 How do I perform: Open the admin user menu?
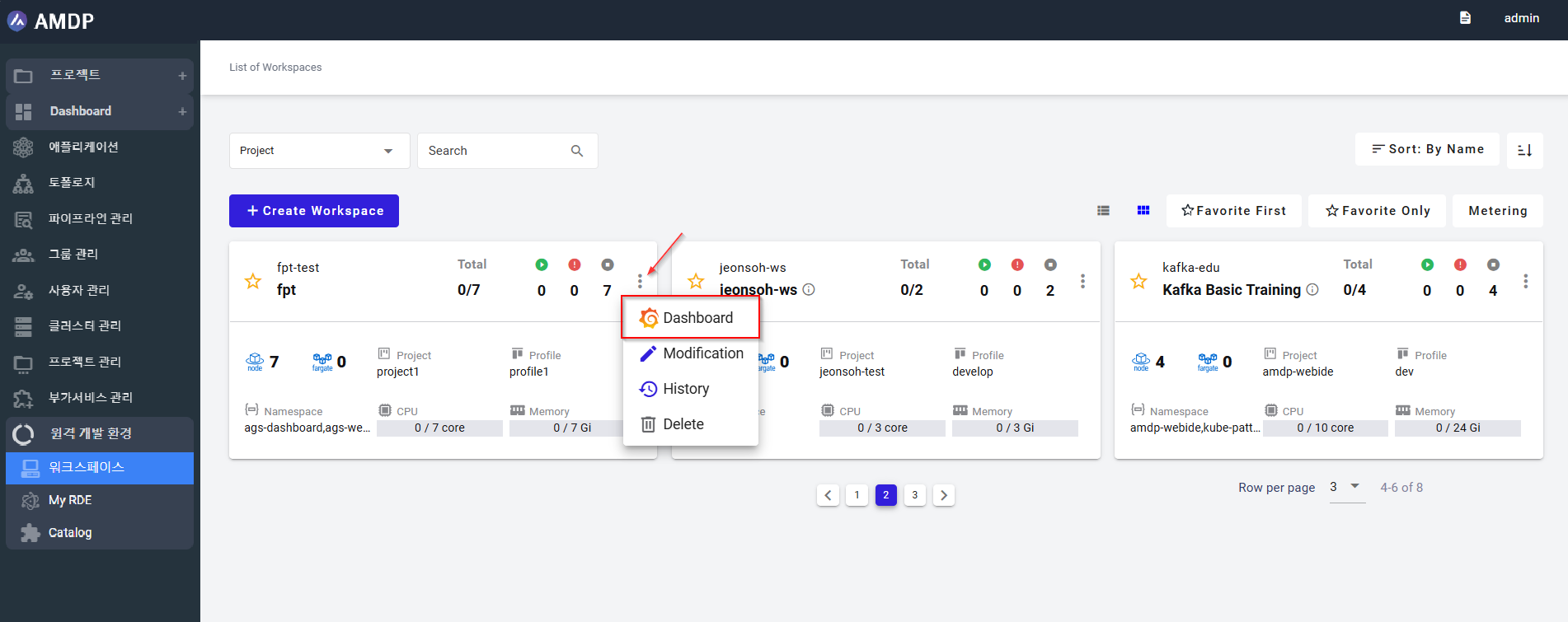(x=1521, y=18)
